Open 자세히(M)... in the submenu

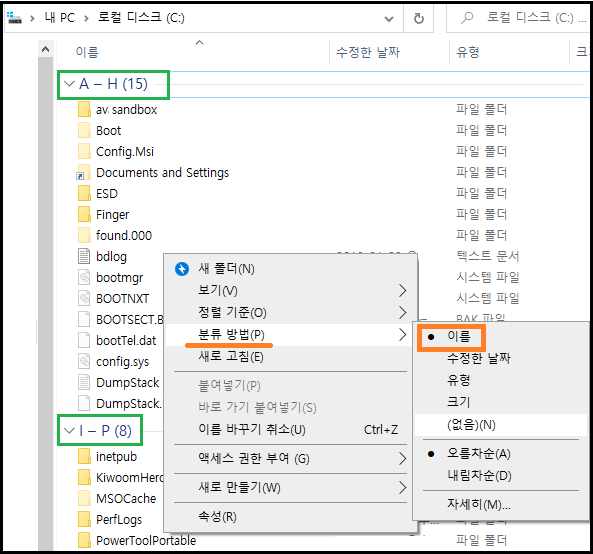pos(479,504)
